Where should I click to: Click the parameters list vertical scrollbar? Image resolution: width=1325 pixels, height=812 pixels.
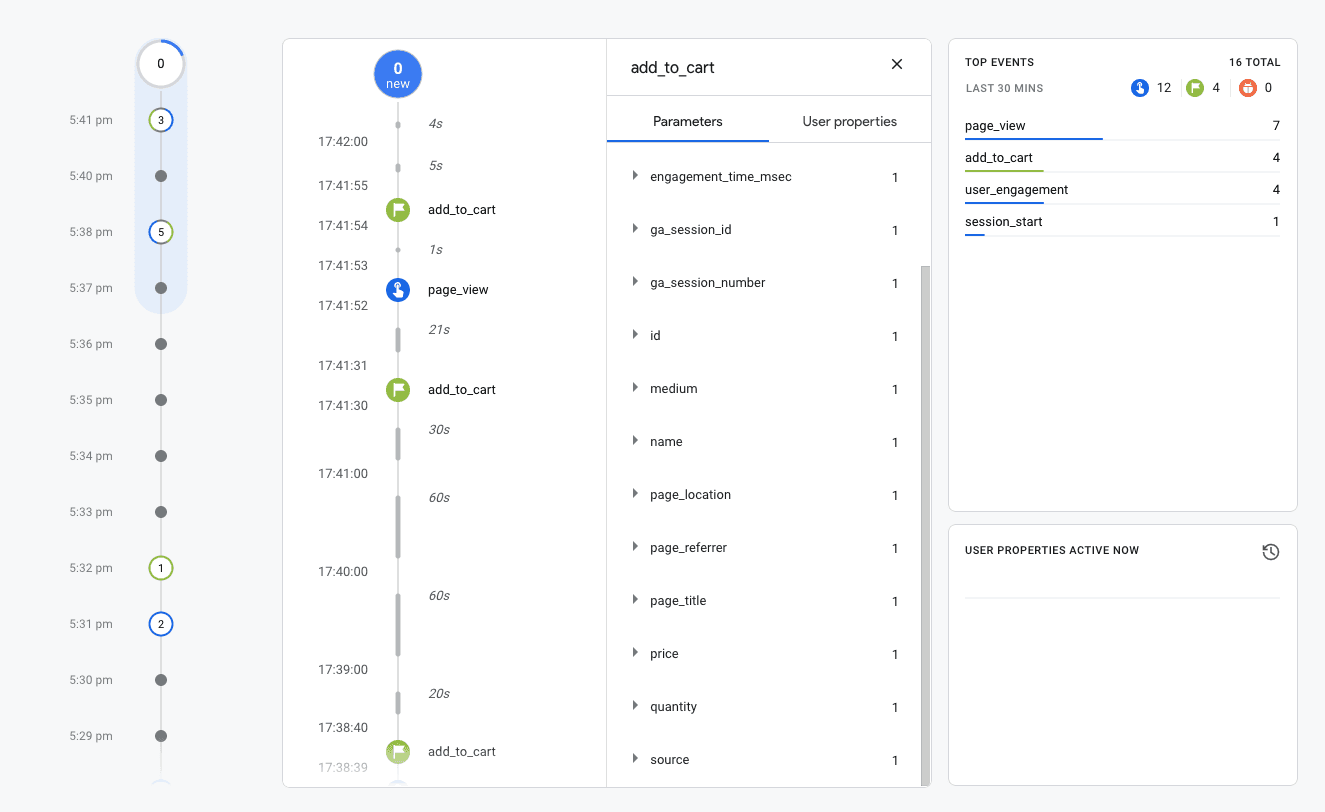click(x=925, y=520)
